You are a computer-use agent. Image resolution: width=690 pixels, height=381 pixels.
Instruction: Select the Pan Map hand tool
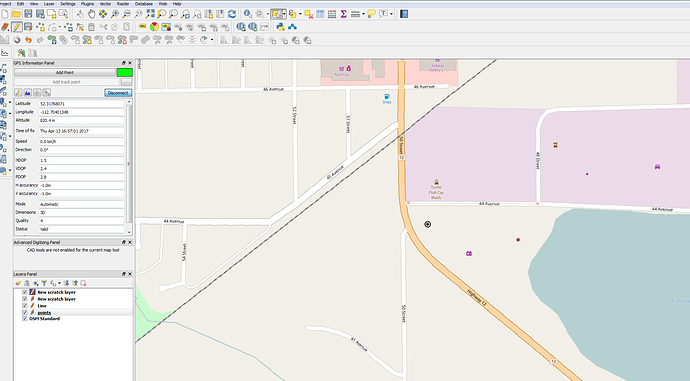(91, 14)
